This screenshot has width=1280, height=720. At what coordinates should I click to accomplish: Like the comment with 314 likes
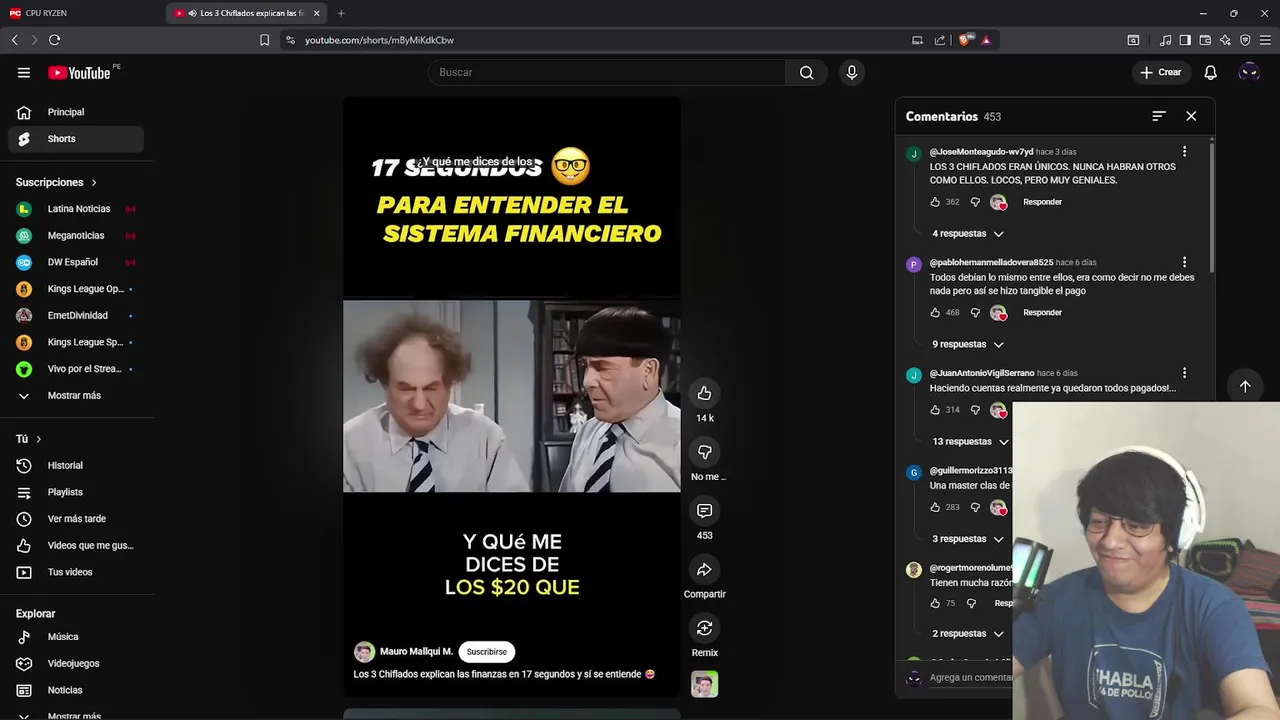(935, 410)
